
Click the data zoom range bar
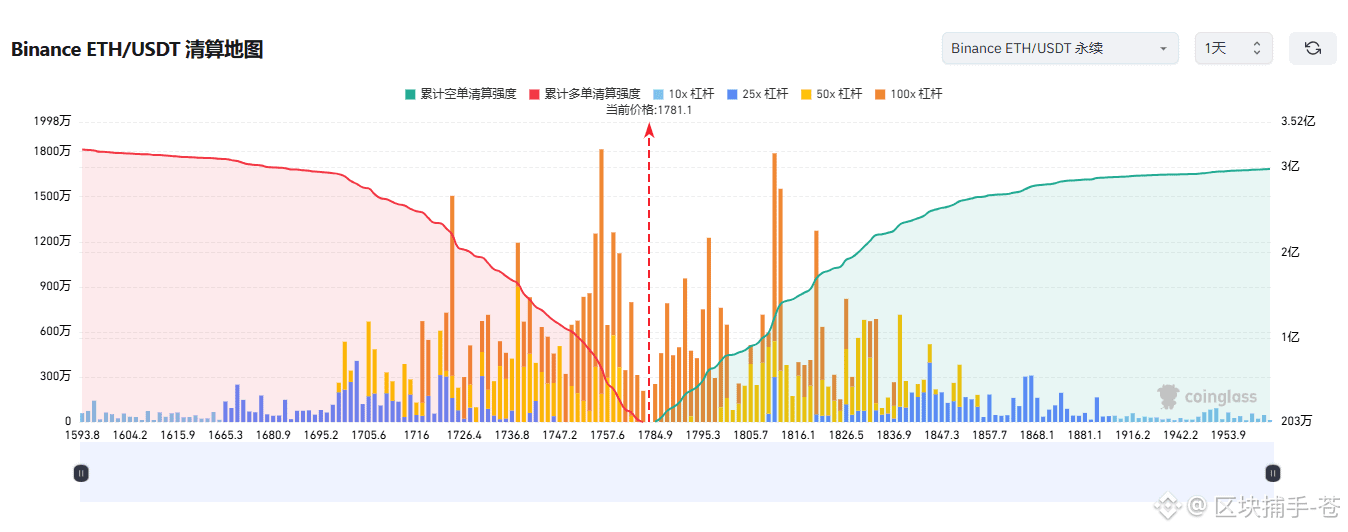(677, 472)
